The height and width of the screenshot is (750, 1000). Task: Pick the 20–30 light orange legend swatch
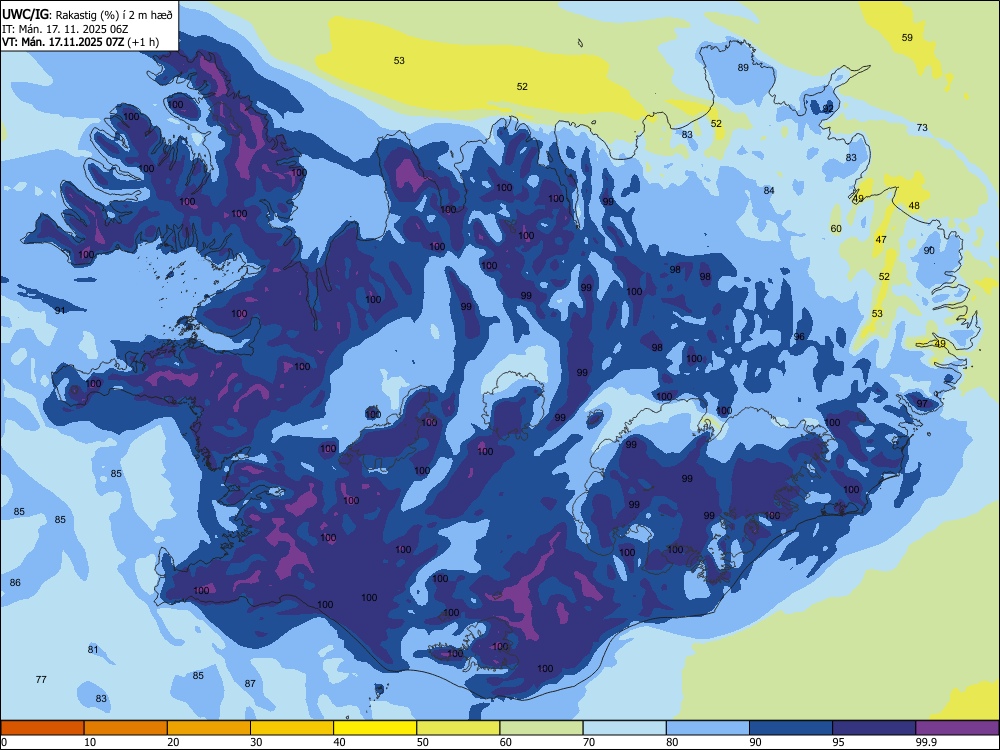tap(209, 728)
